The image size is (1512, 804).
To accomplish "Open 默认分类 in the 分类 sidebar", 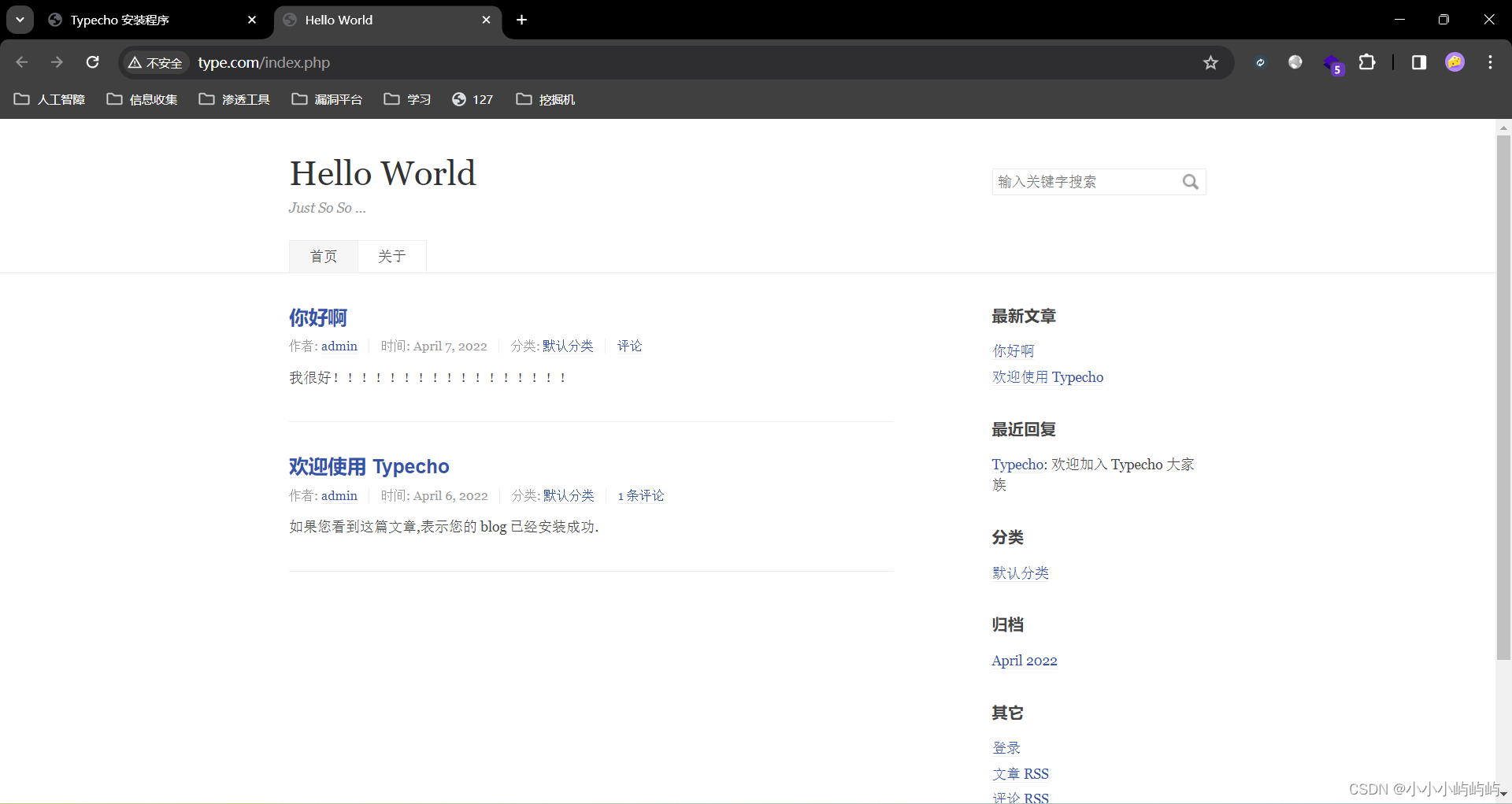I will [x=1021, y=573].
